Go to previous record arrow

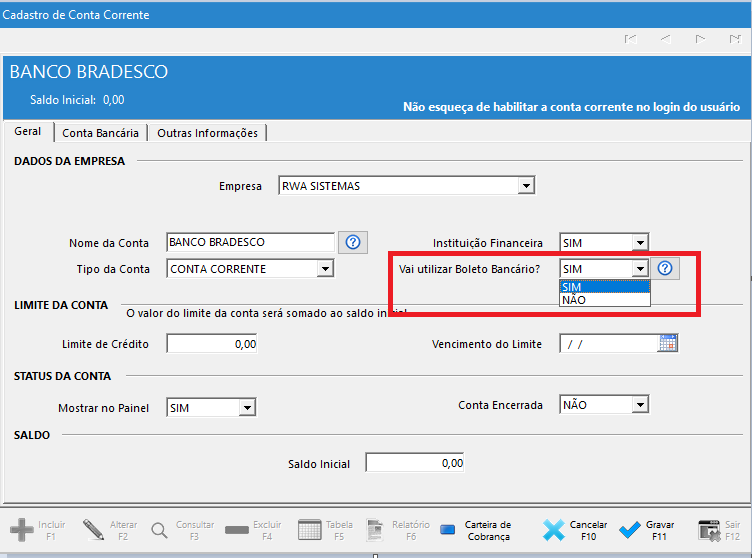pos(666,39)
